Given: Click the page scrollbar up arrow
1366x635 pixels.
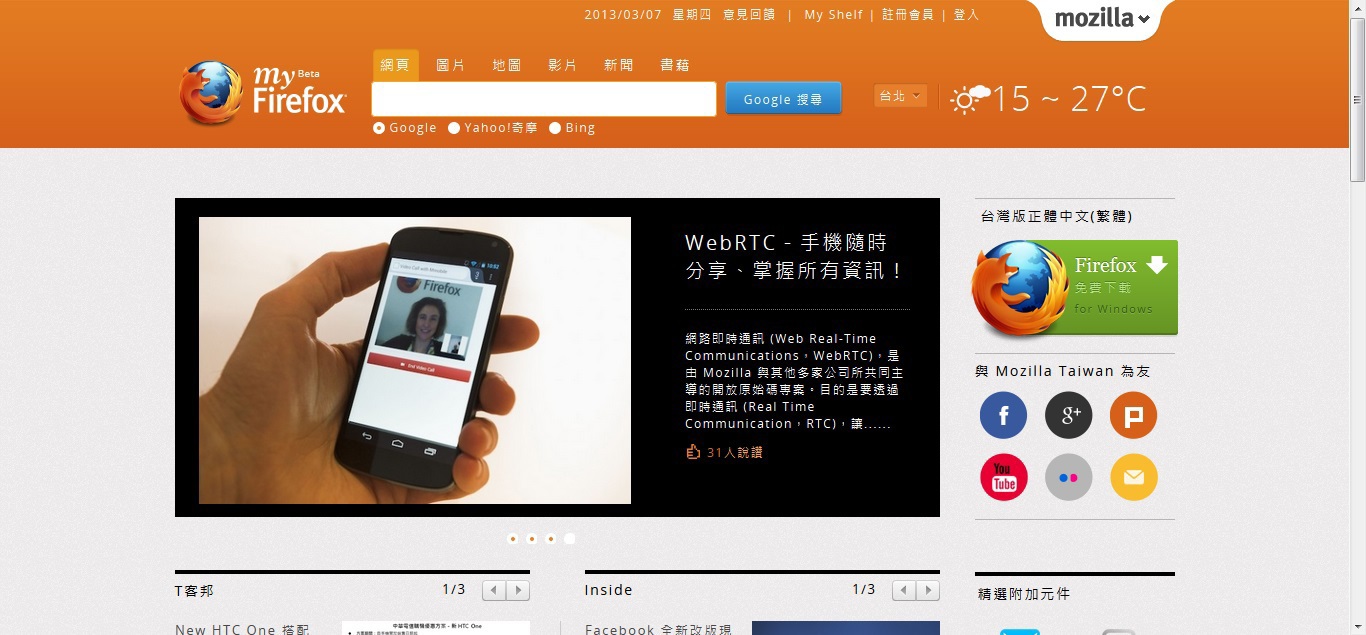Looking at the screenshot, I should (x=1357, y=8).
